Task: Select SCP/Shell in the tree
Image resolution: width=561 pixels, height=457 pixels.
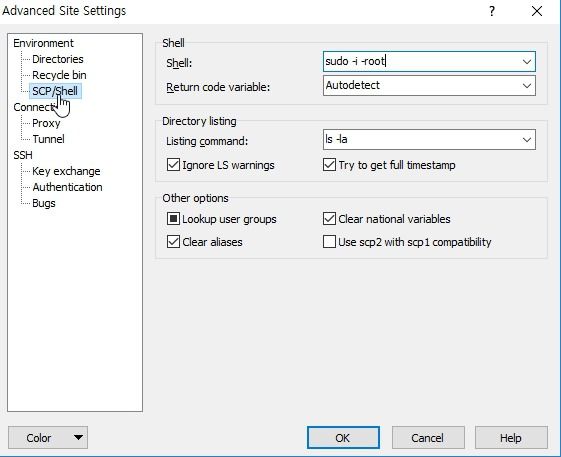Action: pyautogui.click(x=55, y=91)
